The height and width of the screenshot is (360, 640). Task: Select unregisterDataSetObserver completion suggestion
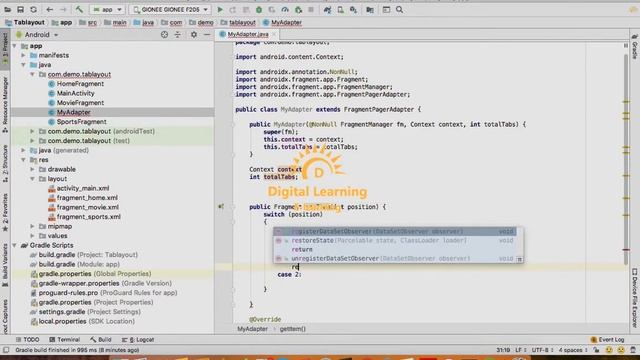tap(395, 258)
